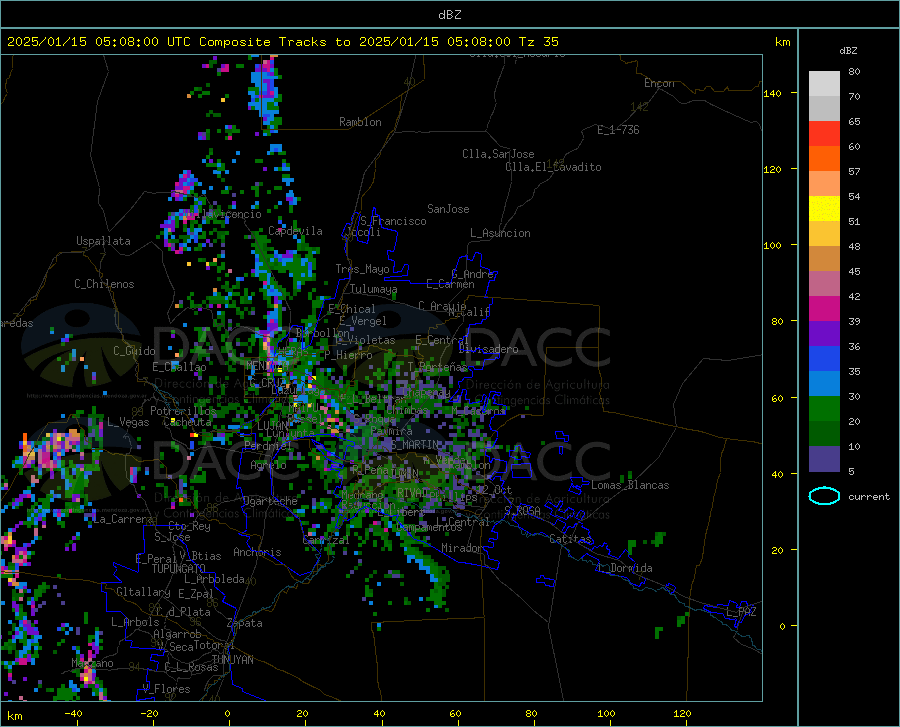The height and width of the screenshot is (727, 900).
Task: Click the 'S_Francisco' place label
Action: [394, 221]
